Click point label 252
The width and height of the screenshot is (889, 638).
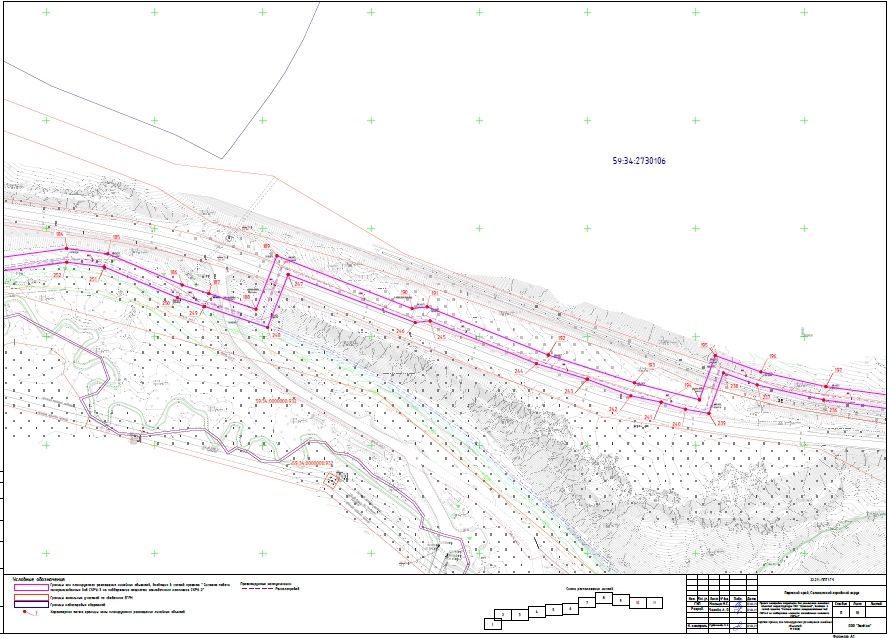[57, 275]
